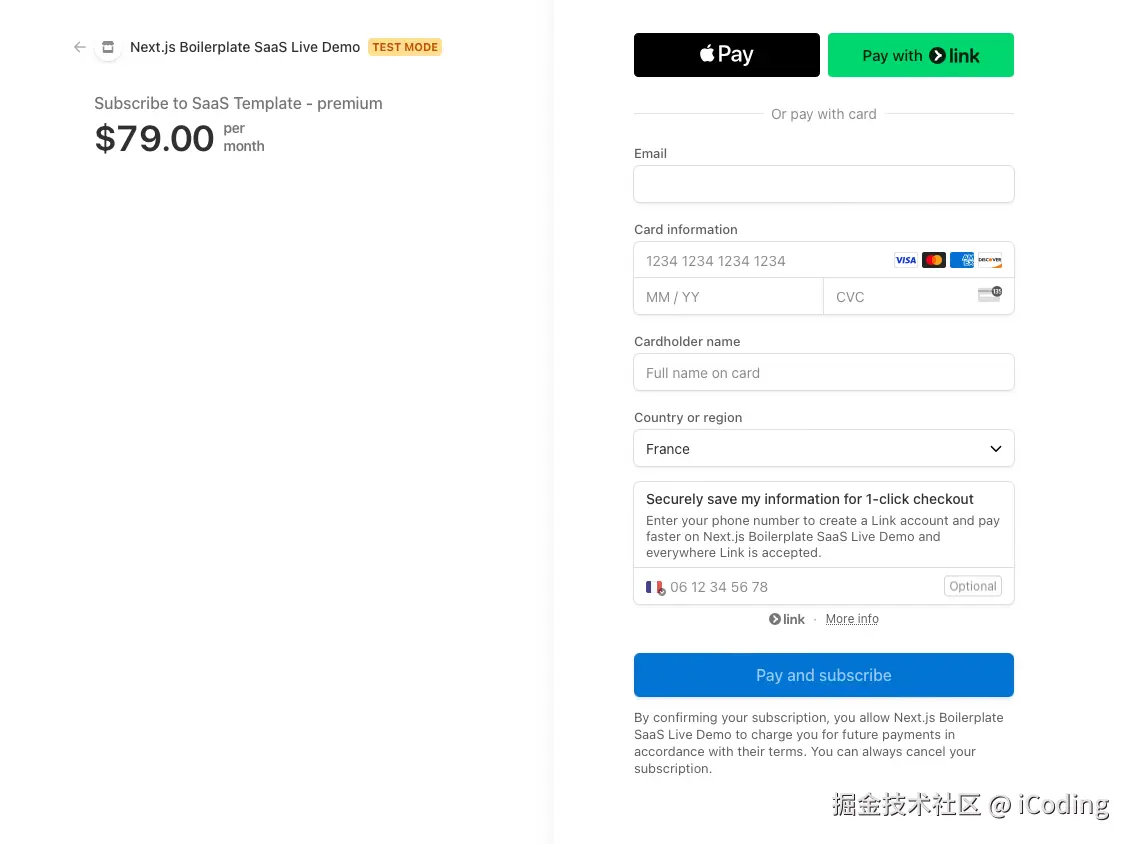Select the MM / YY expiry field
Viewport: 1132px width, 844px height.
tap(728, 297)
